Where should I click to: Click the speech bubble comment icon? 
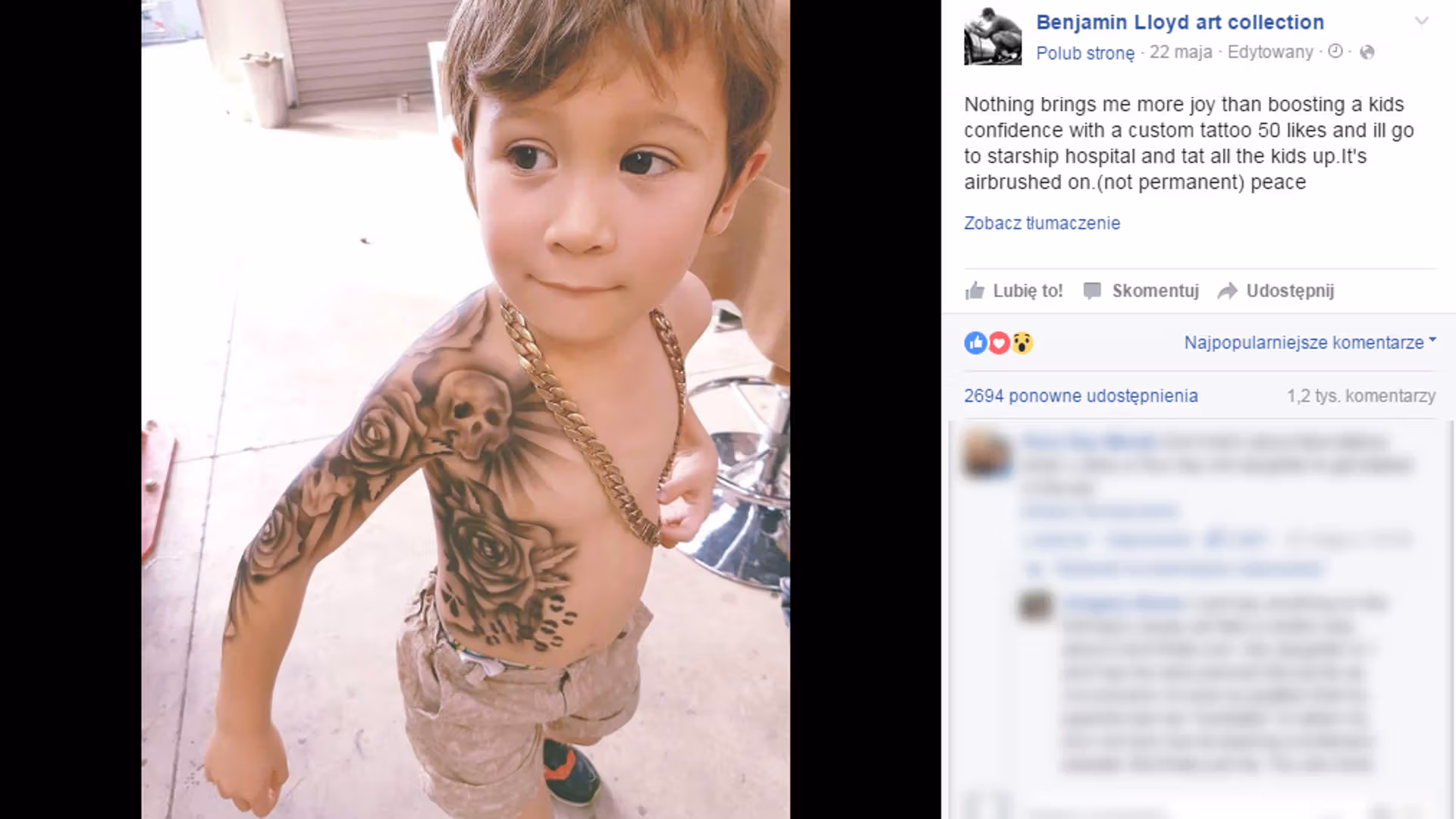[x=1092, y=290]
